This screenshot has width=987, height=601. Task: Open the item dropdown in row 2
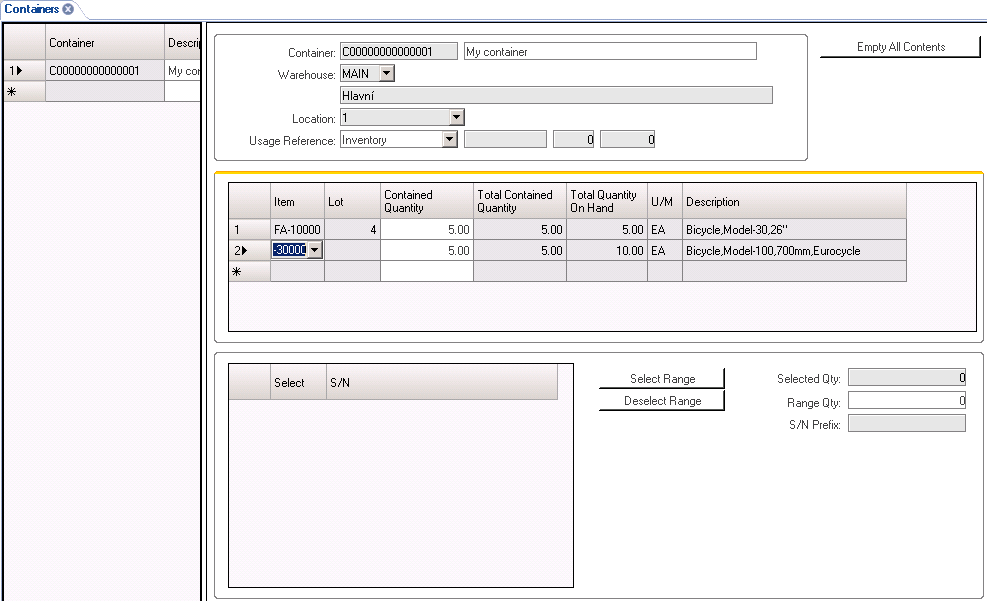(x=315, y=250)
